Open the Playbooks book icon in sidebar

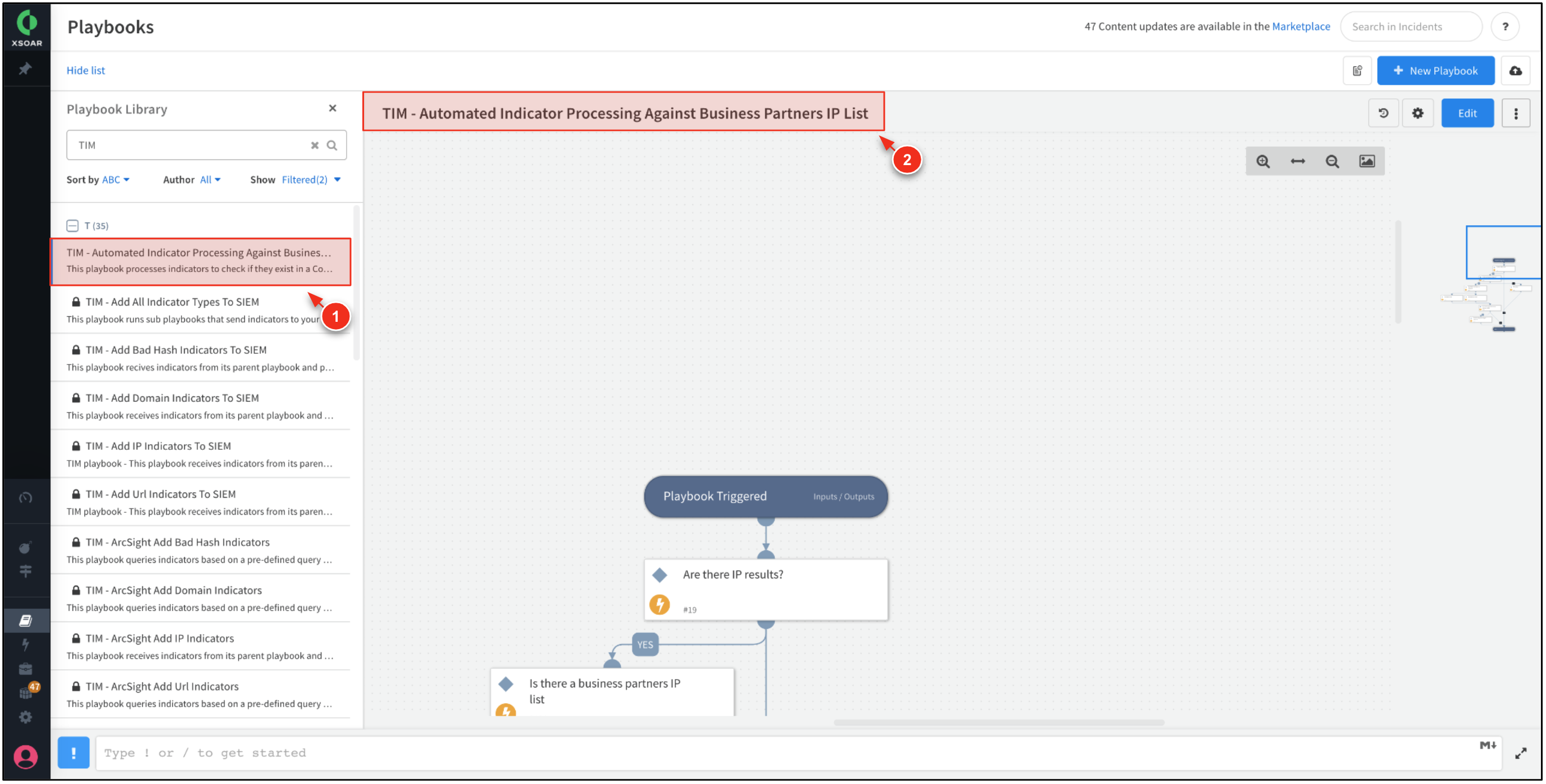25,620
